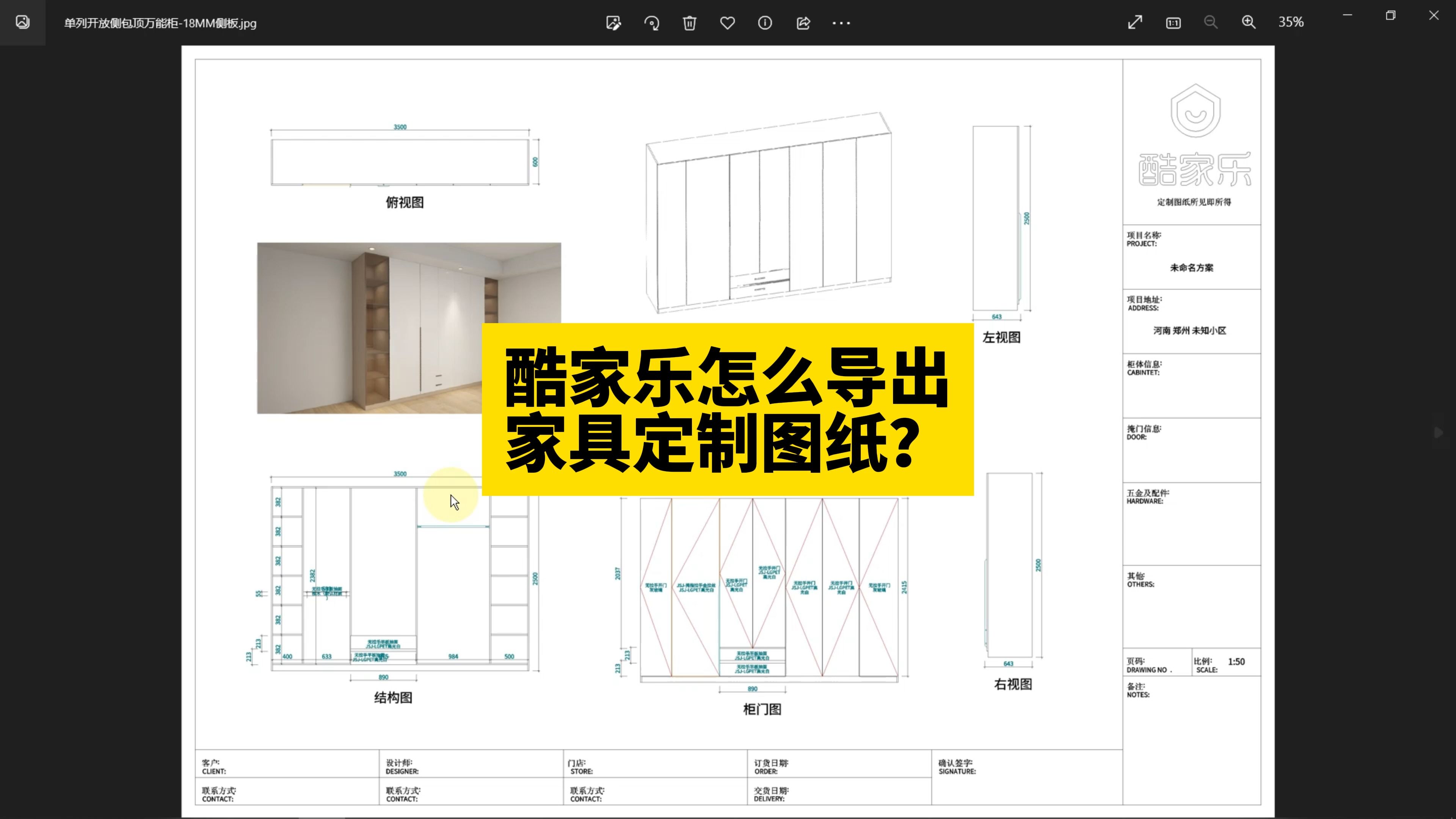This screenshot has width=1456, height=819.
Task: Click the 左视图 label in the drawing
Action: pyautogui.click(x=1001, y=337)
